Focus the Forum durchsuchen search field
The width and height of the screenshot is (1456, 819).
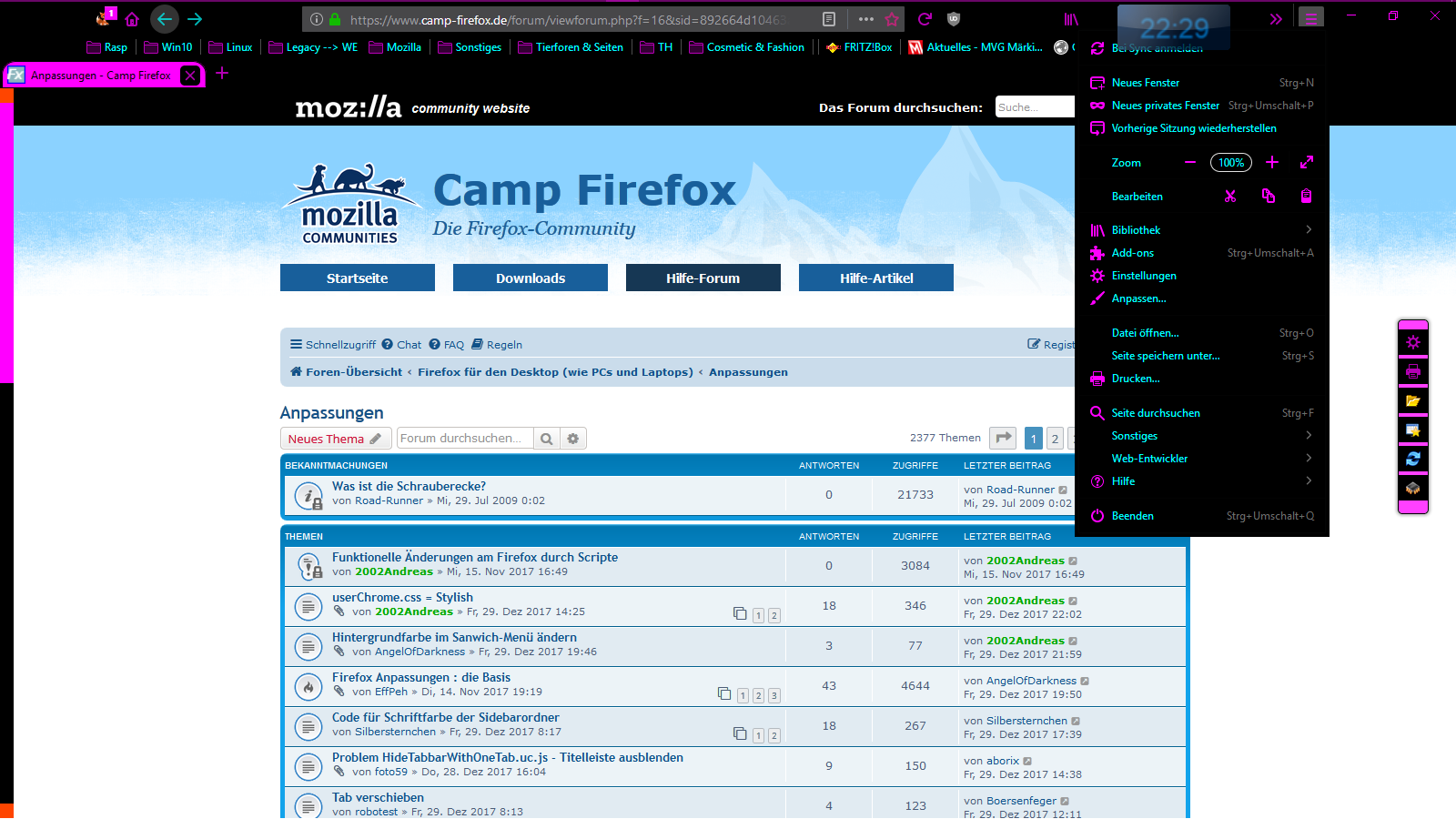(x=465, y=439)
